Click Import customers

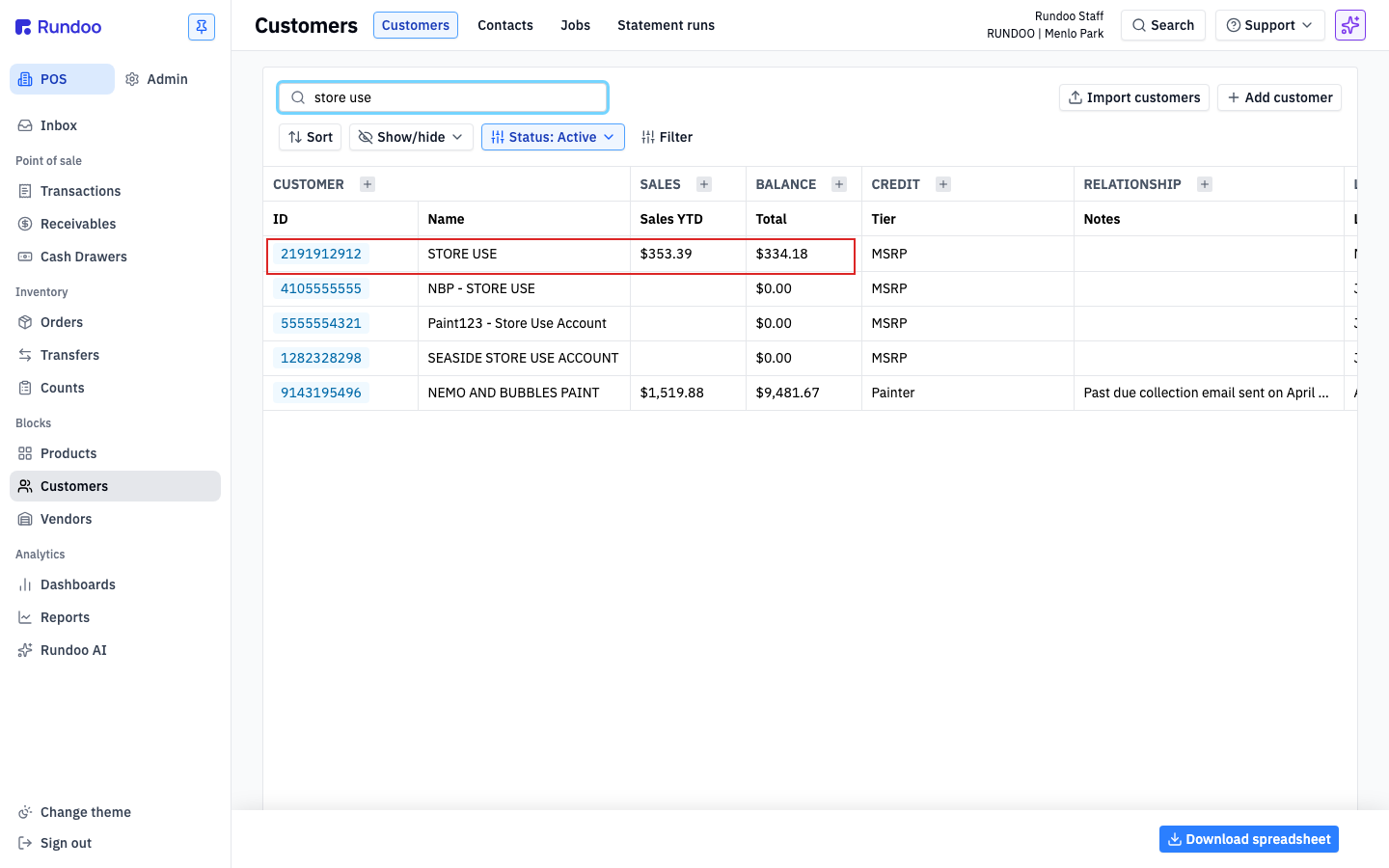click(x=1134, y=97)
